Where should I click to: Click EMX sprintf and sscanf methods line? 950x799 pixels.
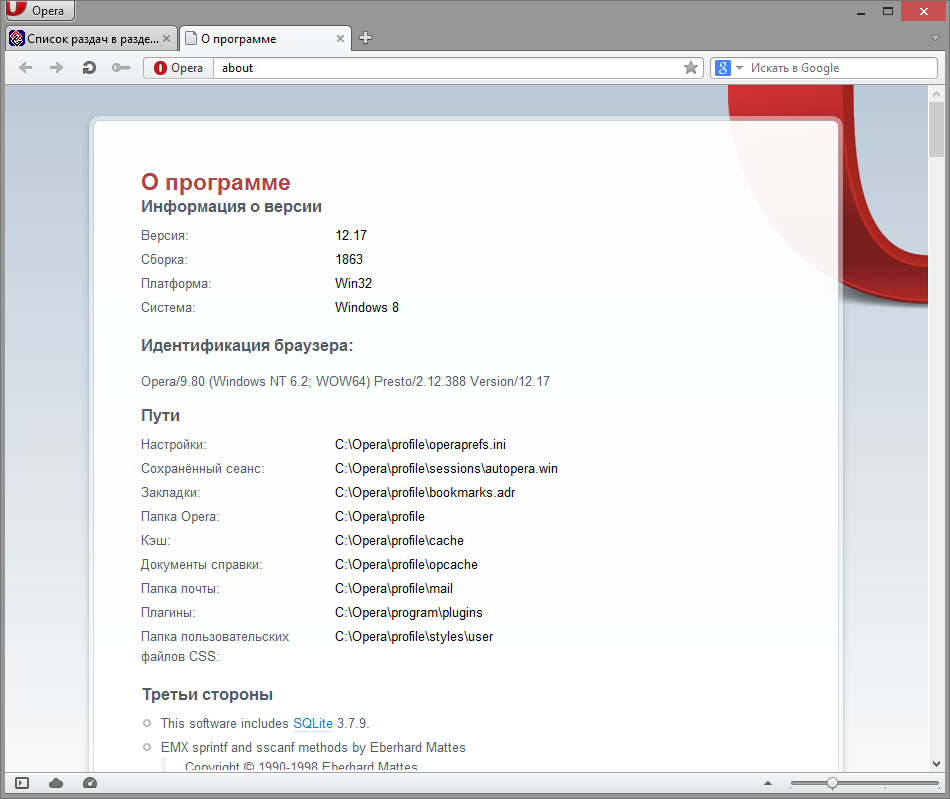[313, 748]
